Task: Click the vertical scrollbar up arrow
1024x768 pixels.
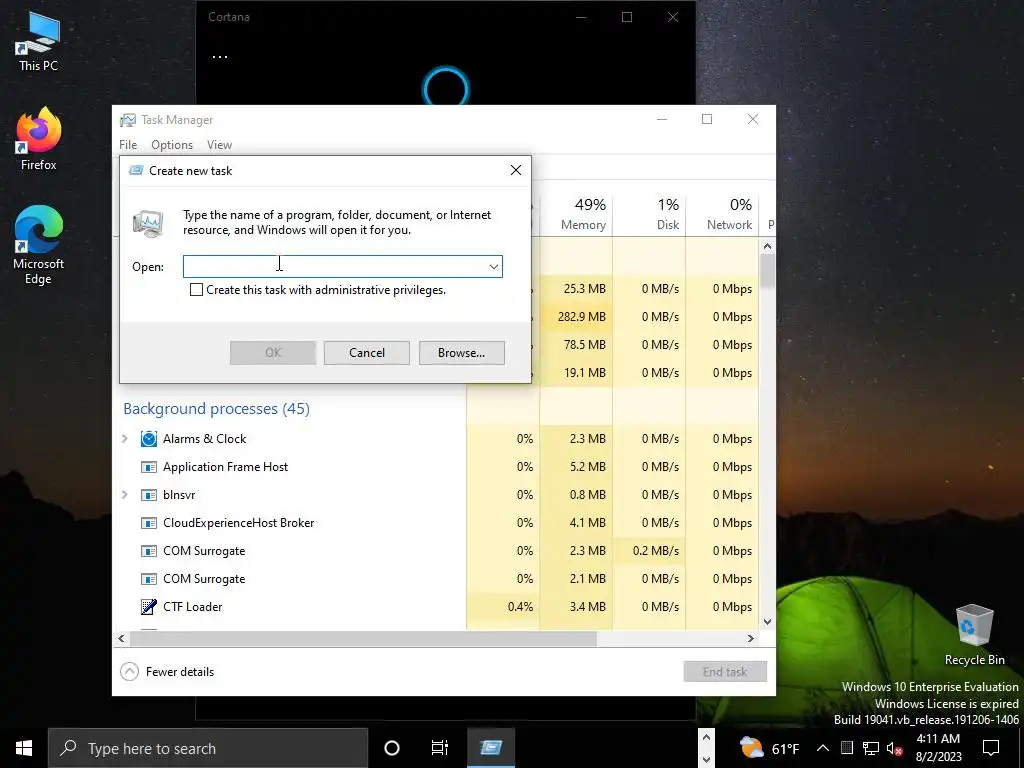Action: click(x=767, y=246)
